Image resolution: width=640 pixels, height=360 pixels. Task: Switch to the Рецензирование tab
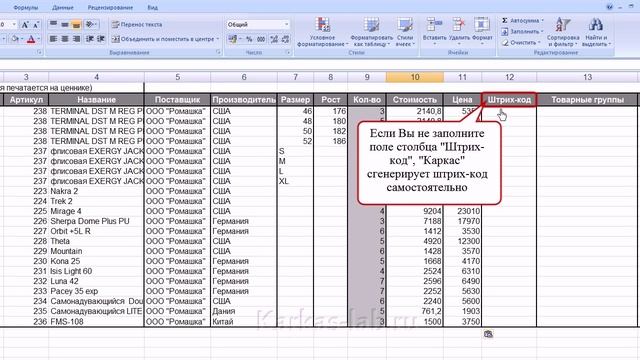pos(110,7)
